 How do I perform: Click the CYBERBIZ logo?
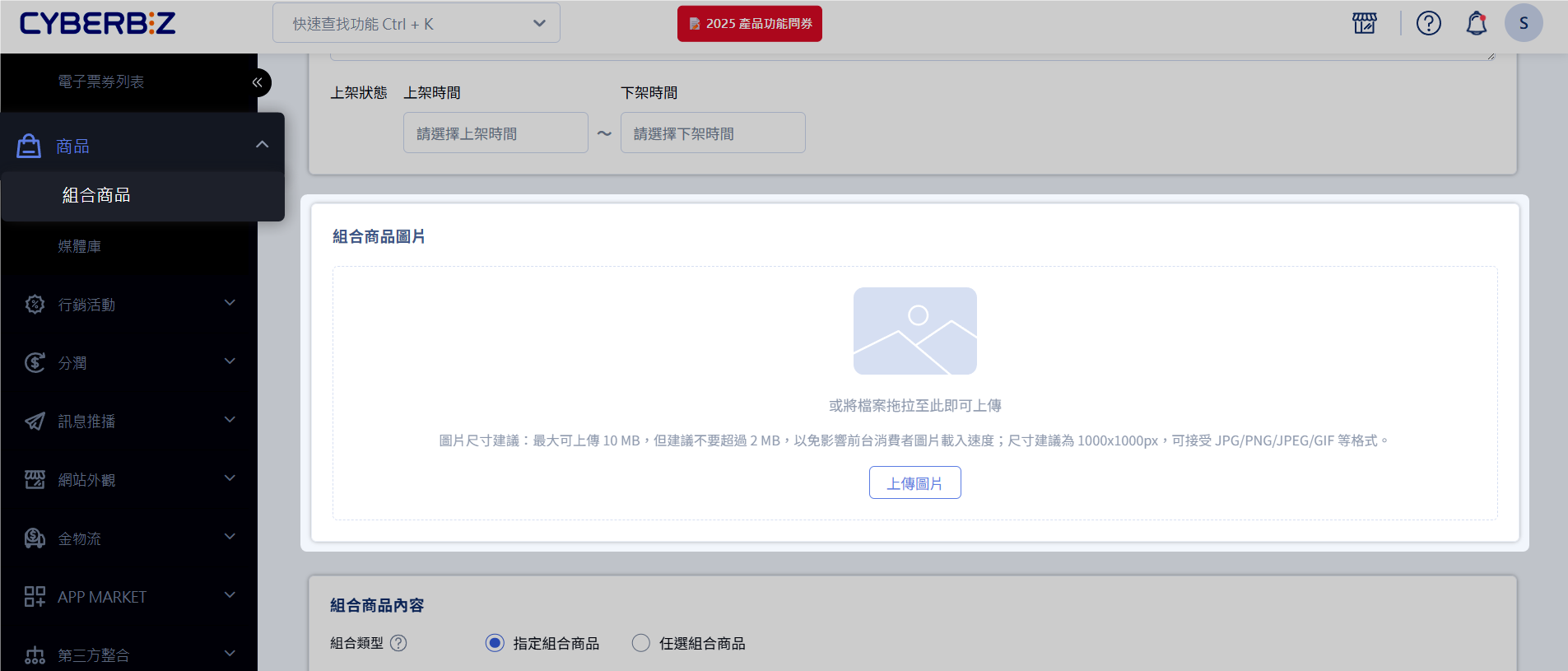click(97, 23)
